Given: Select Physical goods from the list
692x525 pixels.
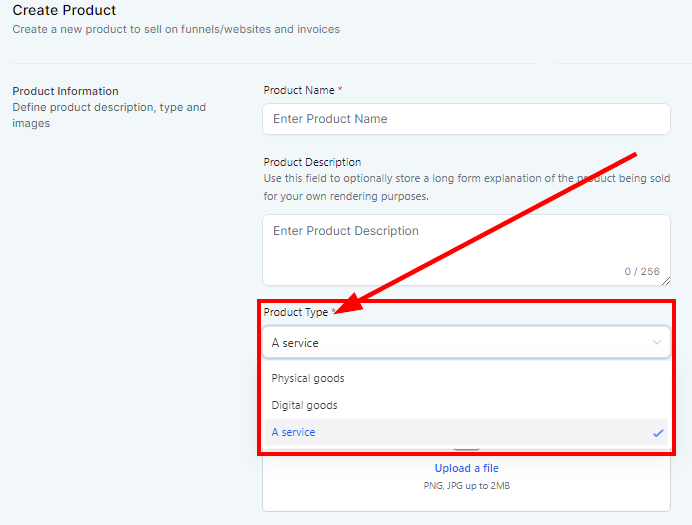Looking at the screenshot, I should [308, 379].
